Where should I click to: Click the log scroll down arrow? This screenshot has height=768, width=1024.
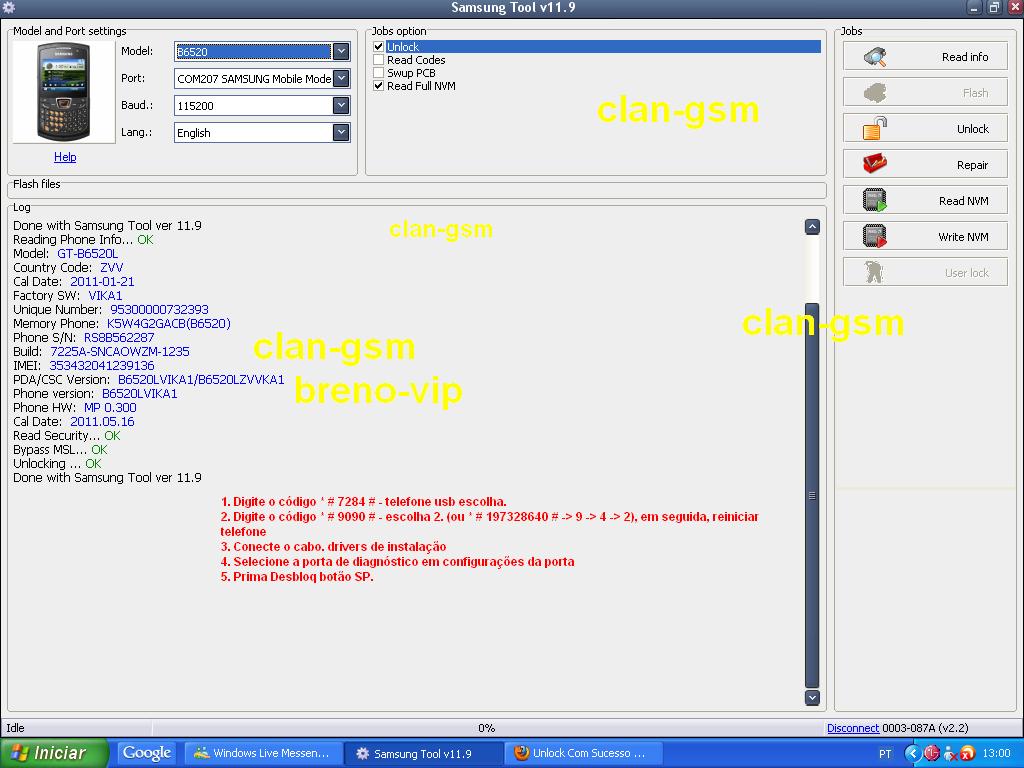[812, 697]
